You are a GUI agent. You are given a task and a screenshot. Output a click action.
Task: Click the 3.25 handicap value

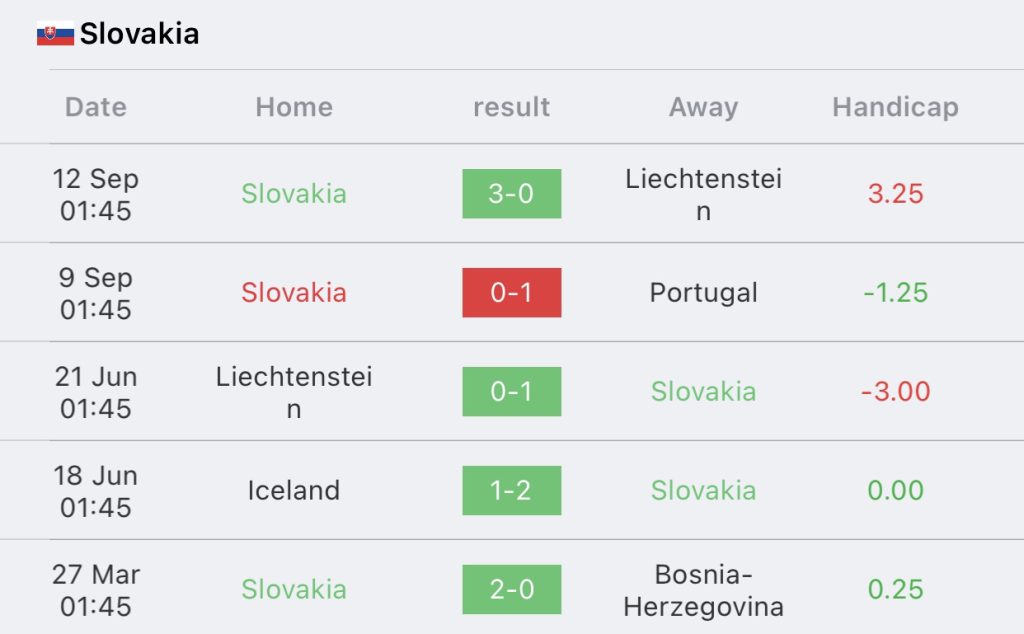point(895,194)
